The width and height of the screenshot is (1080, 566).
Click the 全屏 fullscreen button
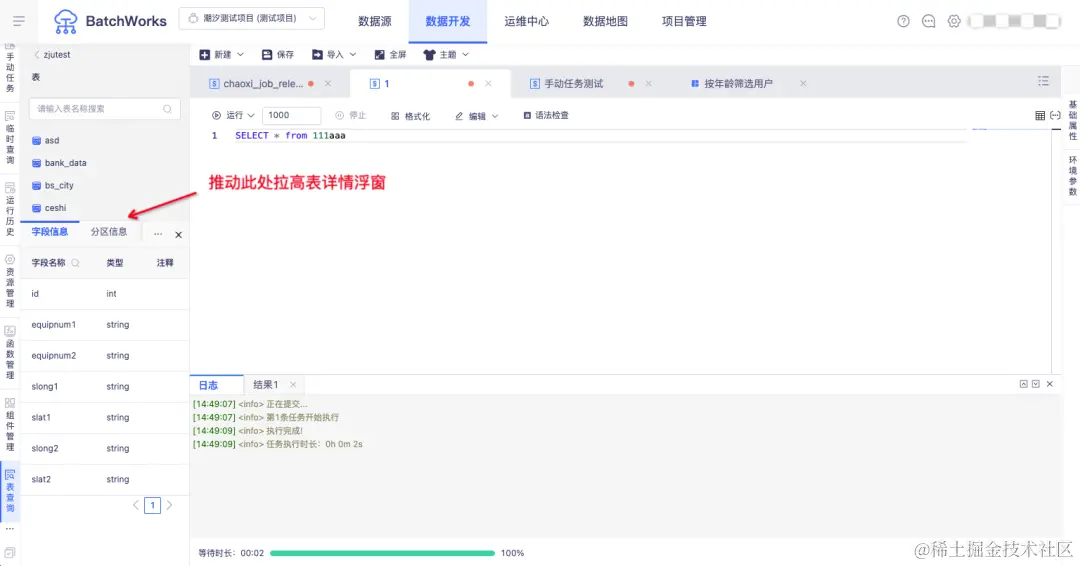(x=390, y=54)
